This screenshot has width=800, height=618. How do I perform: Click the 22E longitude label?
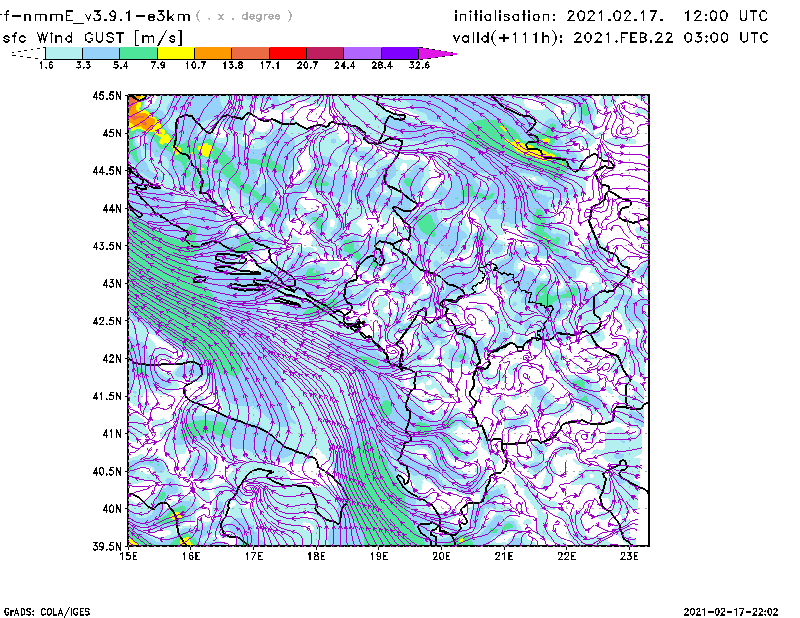pos(566,556)
